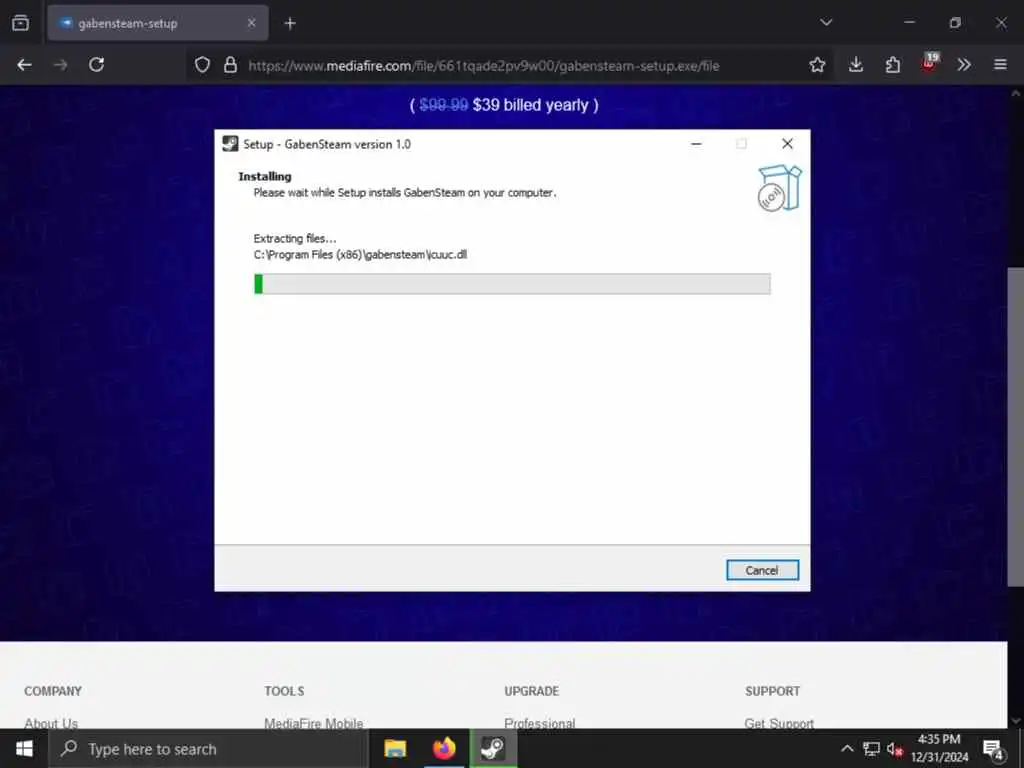
Task: Click the browser page vertical scrollbar
Action: tap(1016, 426)
